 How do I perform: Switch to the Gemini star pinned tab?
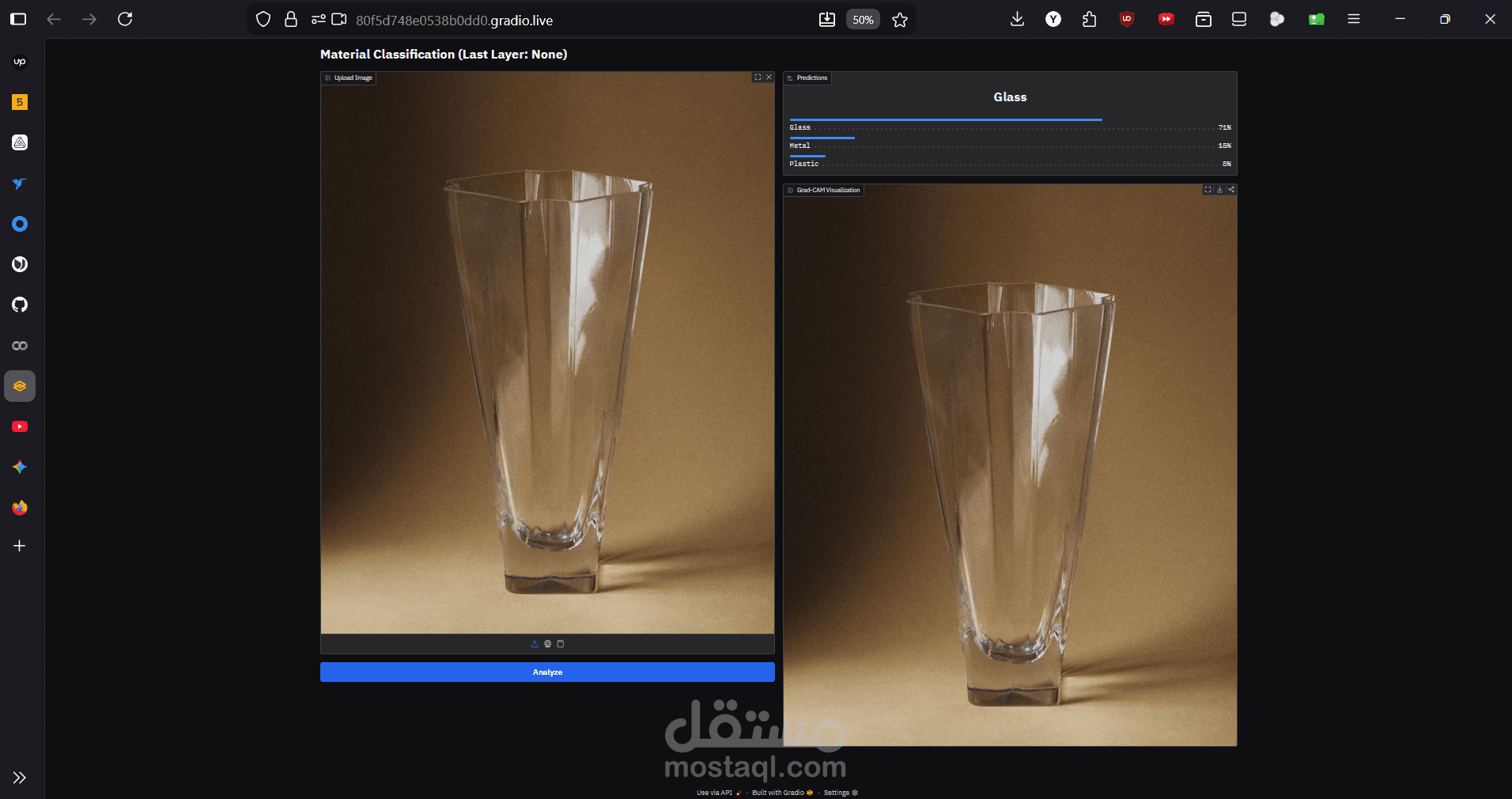20,467
